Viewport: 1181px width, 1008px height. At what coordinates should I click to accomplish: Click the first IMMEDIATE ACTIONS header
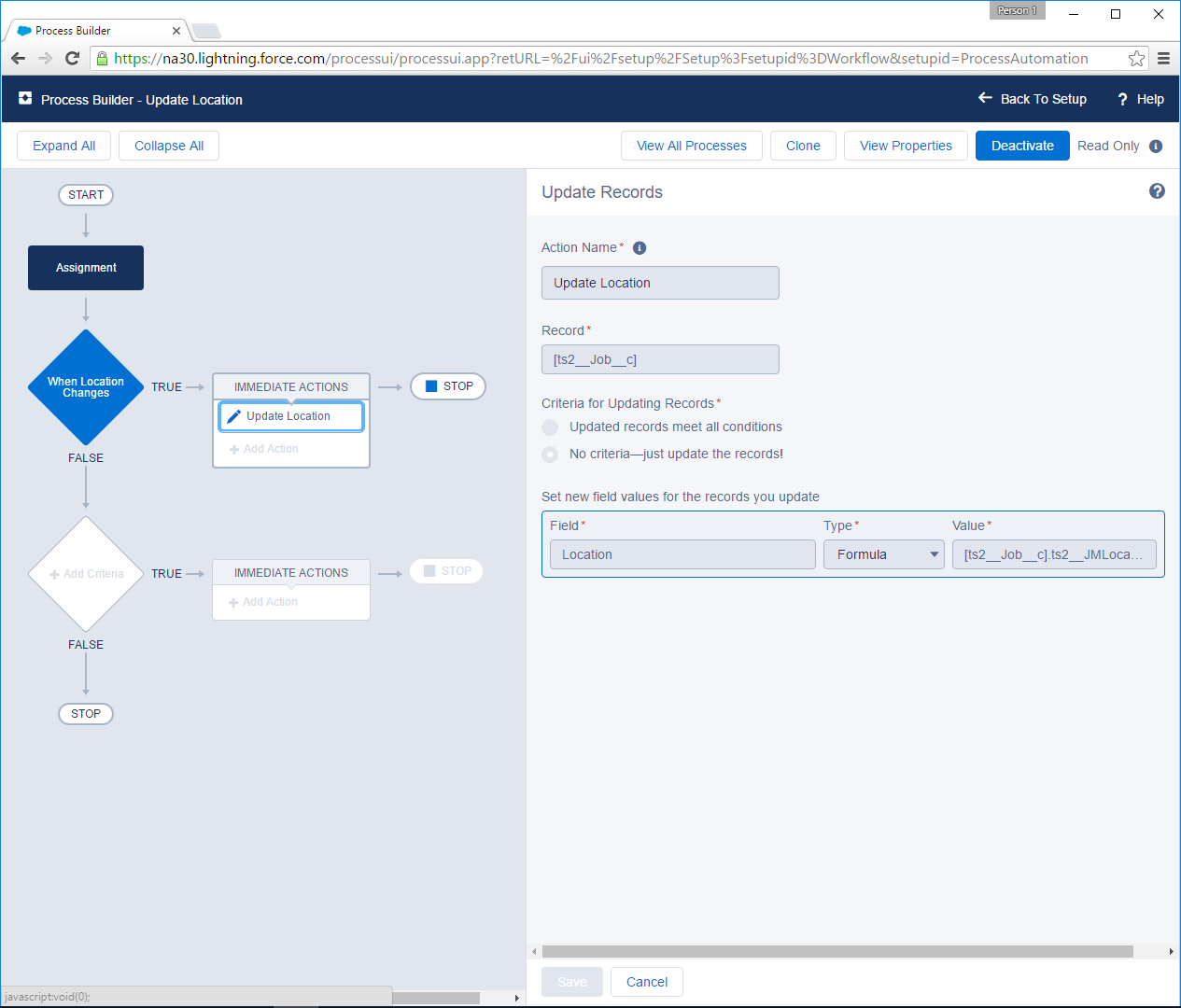click(x=291, y=386)
